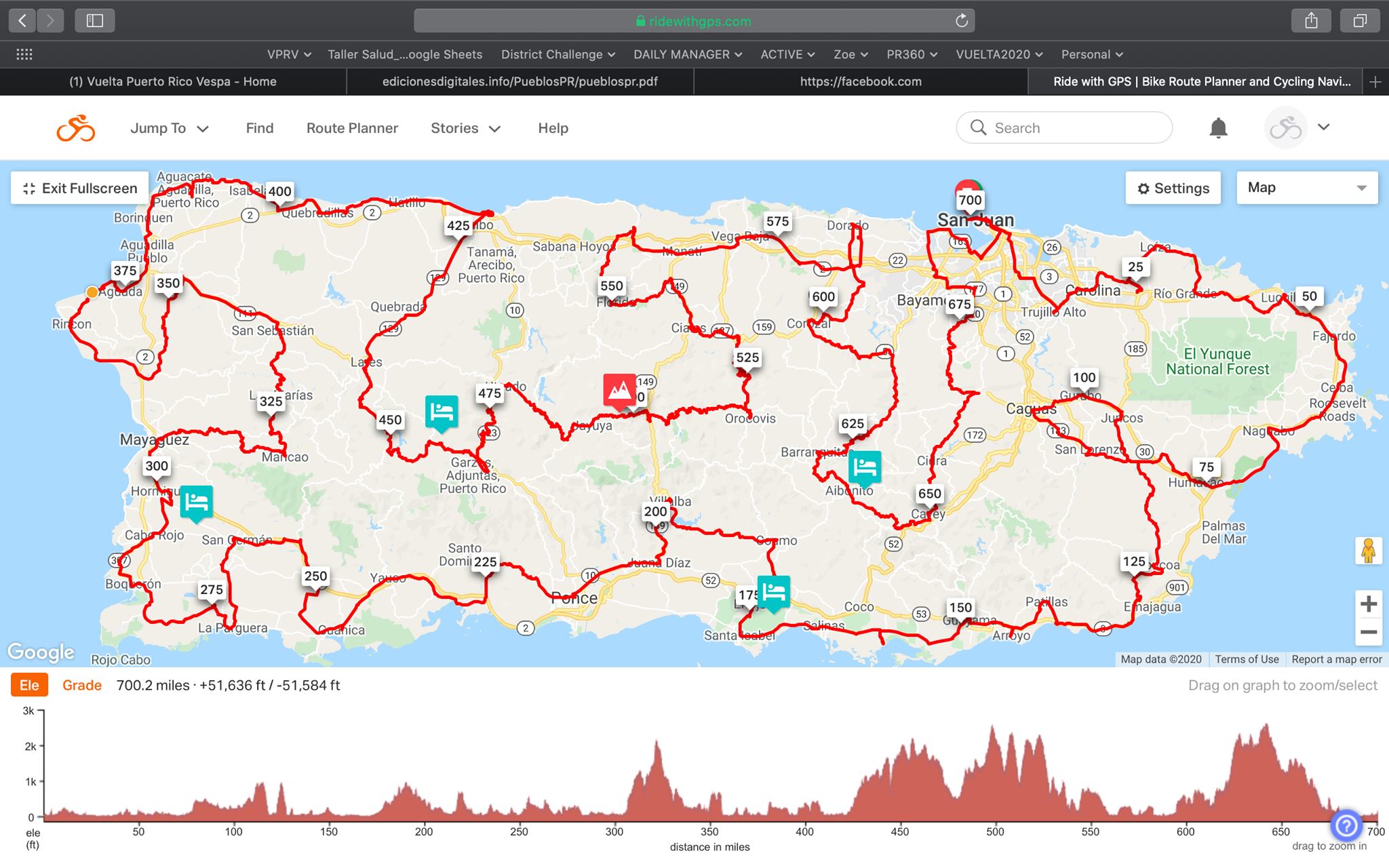This screenshot has width=1389, height=868.
Task: Click the 125 mile marker near Maunabo
Action: pyautogui.click(x=1133, y=562)
